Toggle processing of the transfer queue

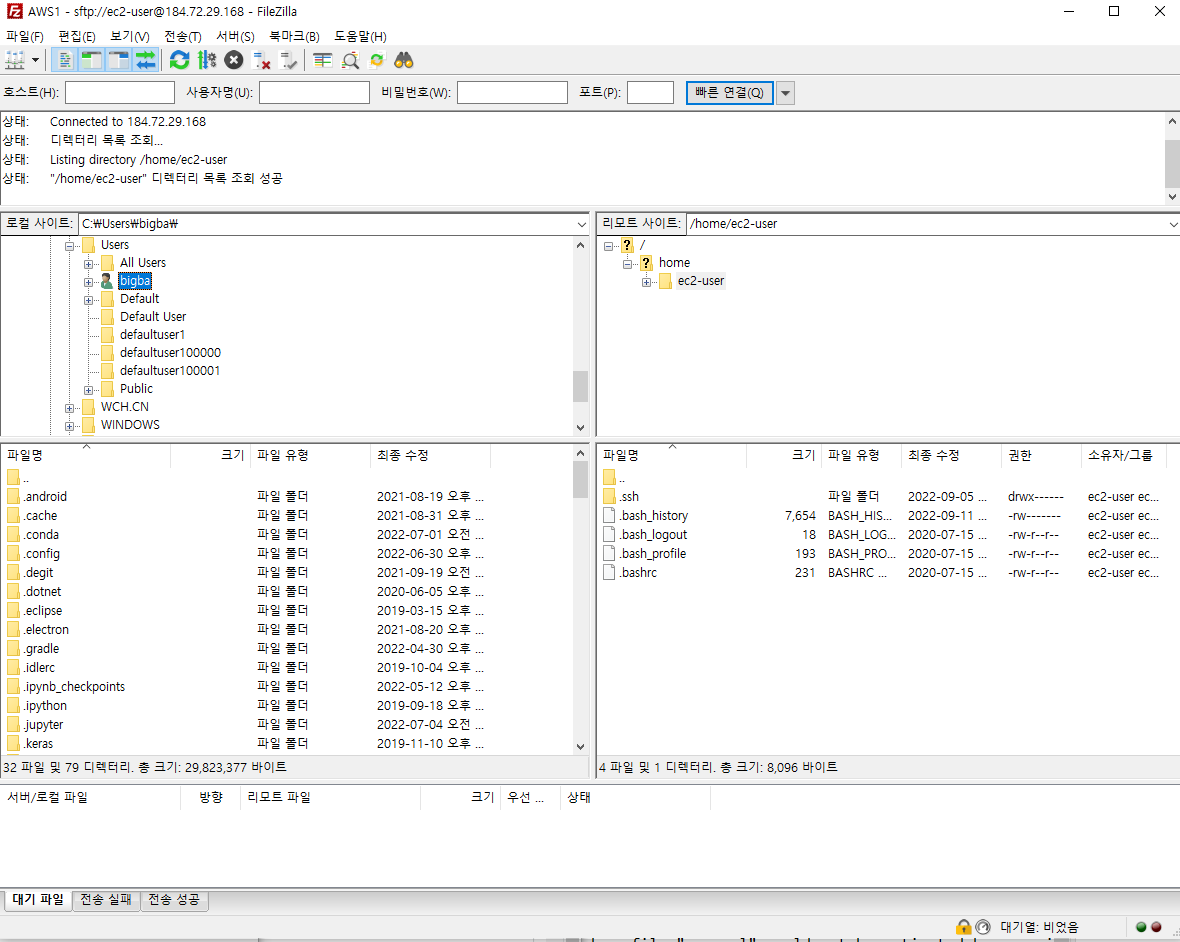tap(207, 60)
